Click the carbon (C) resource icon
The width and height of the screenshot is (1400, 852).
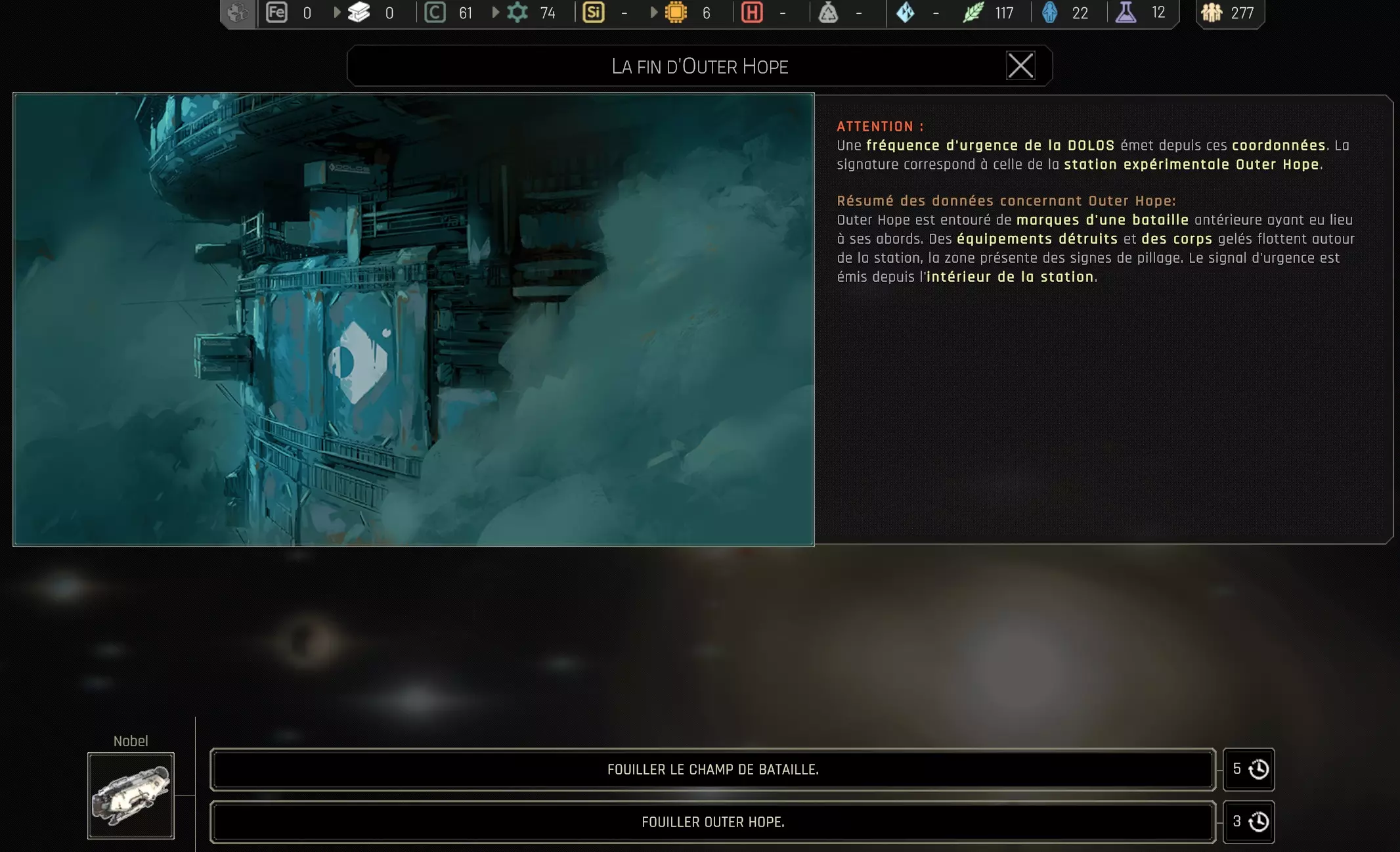pos(435,12)
